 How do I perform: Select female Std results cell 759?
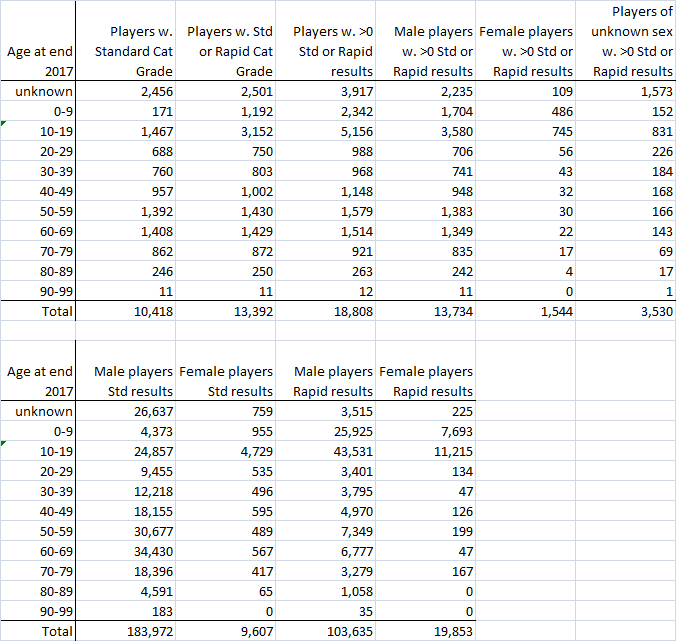(225, 411)
